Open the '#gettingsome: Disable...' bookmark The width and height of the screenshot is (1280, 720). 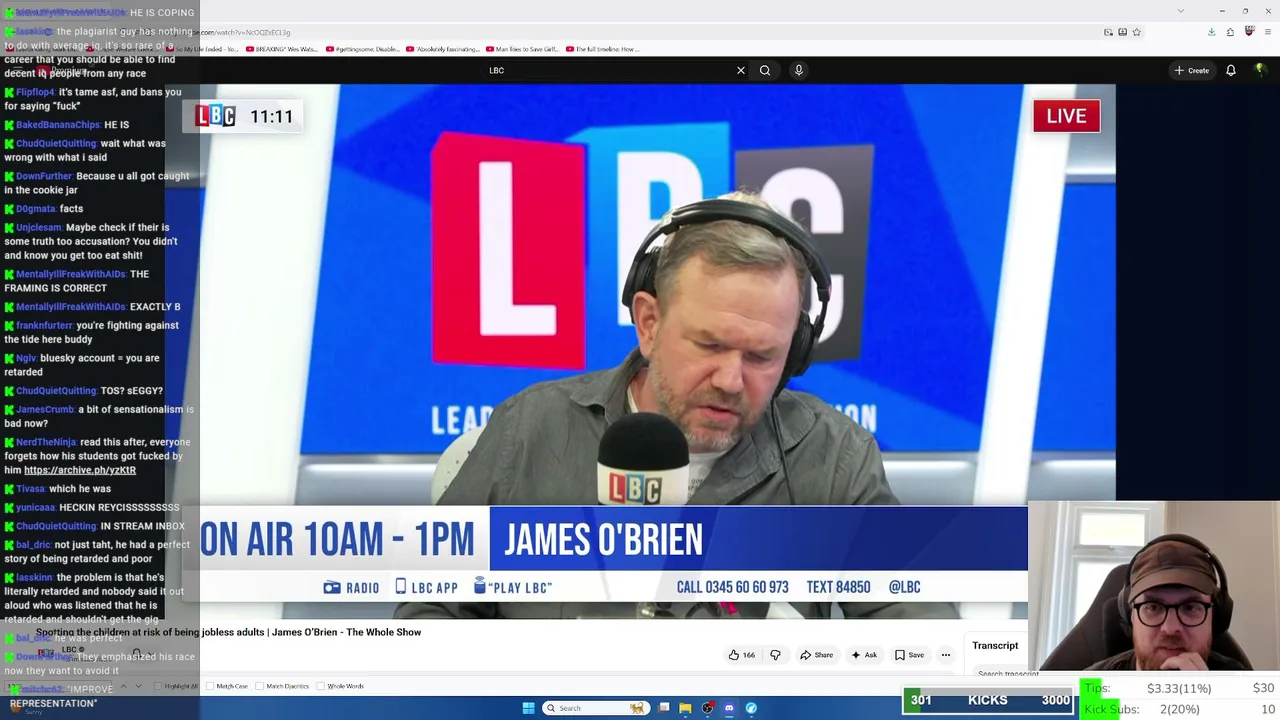click(x=363, y=49)
